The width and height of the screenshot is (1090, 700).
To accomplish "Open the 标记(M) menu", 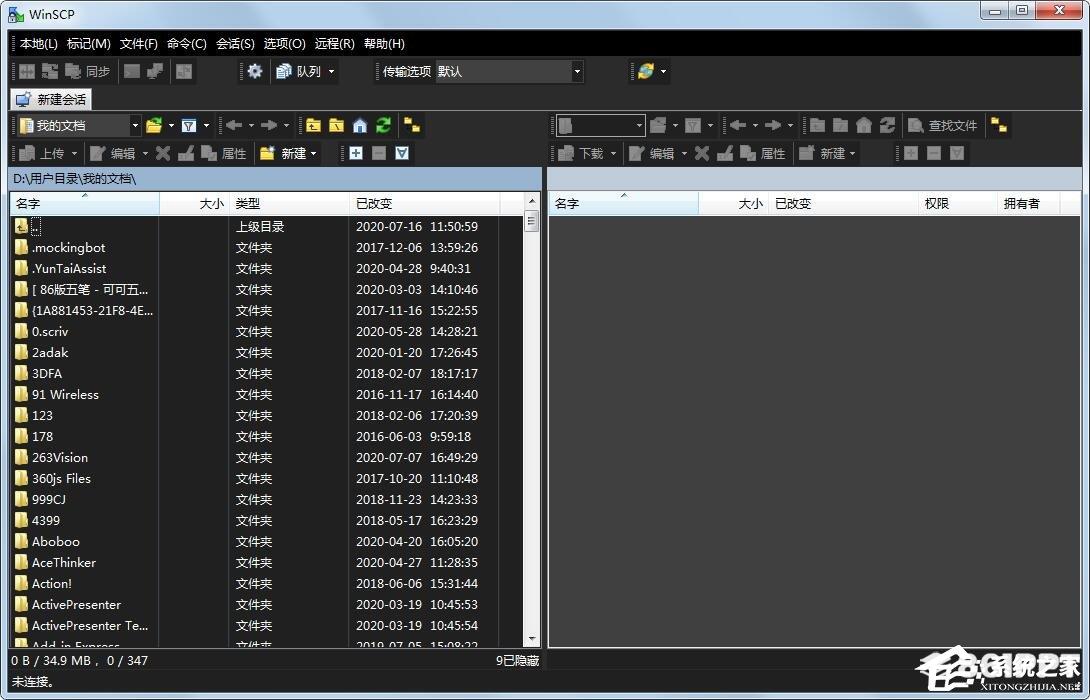I will pos(89,43).
